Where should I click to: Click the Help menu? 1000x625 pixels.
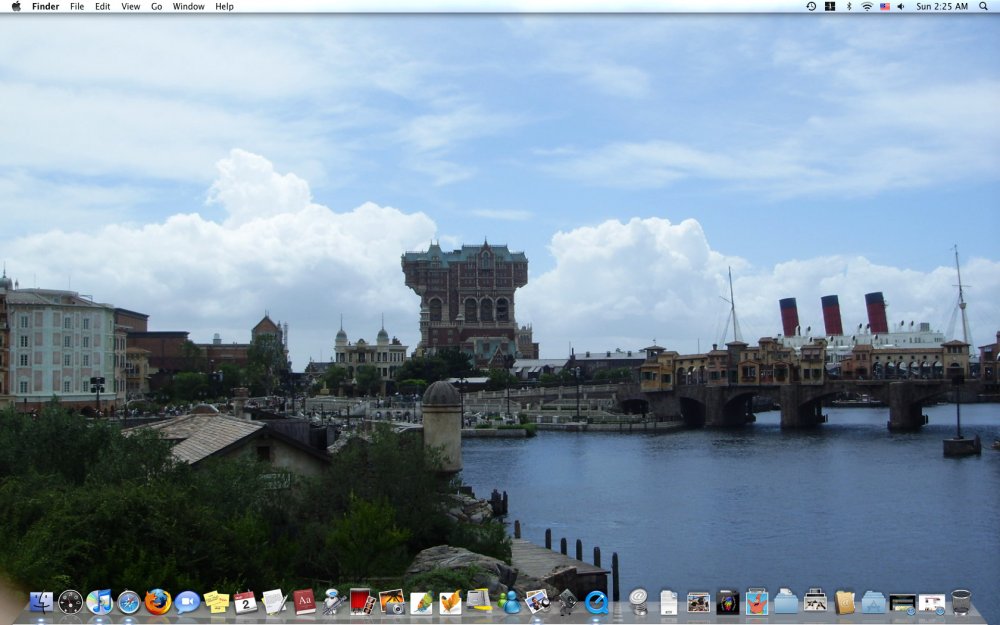(224, 6)
